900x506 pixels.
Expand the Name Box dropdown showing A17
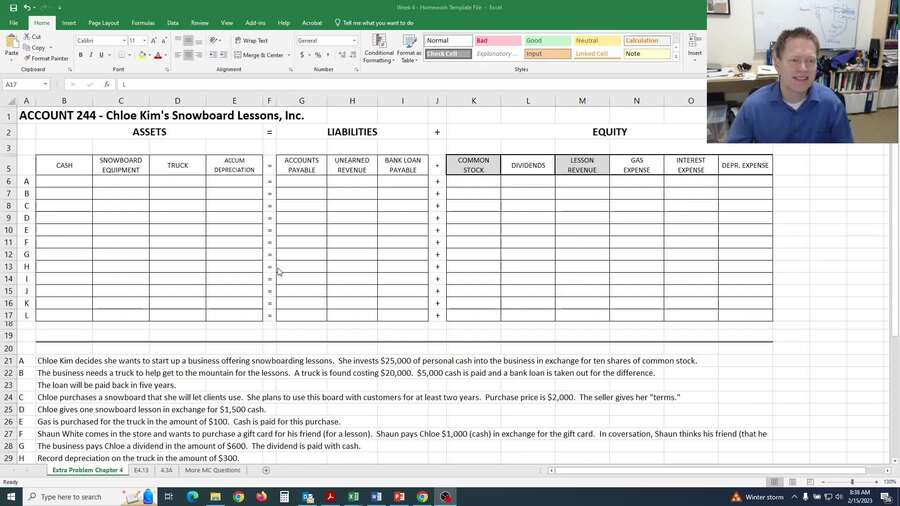point(45,85)
